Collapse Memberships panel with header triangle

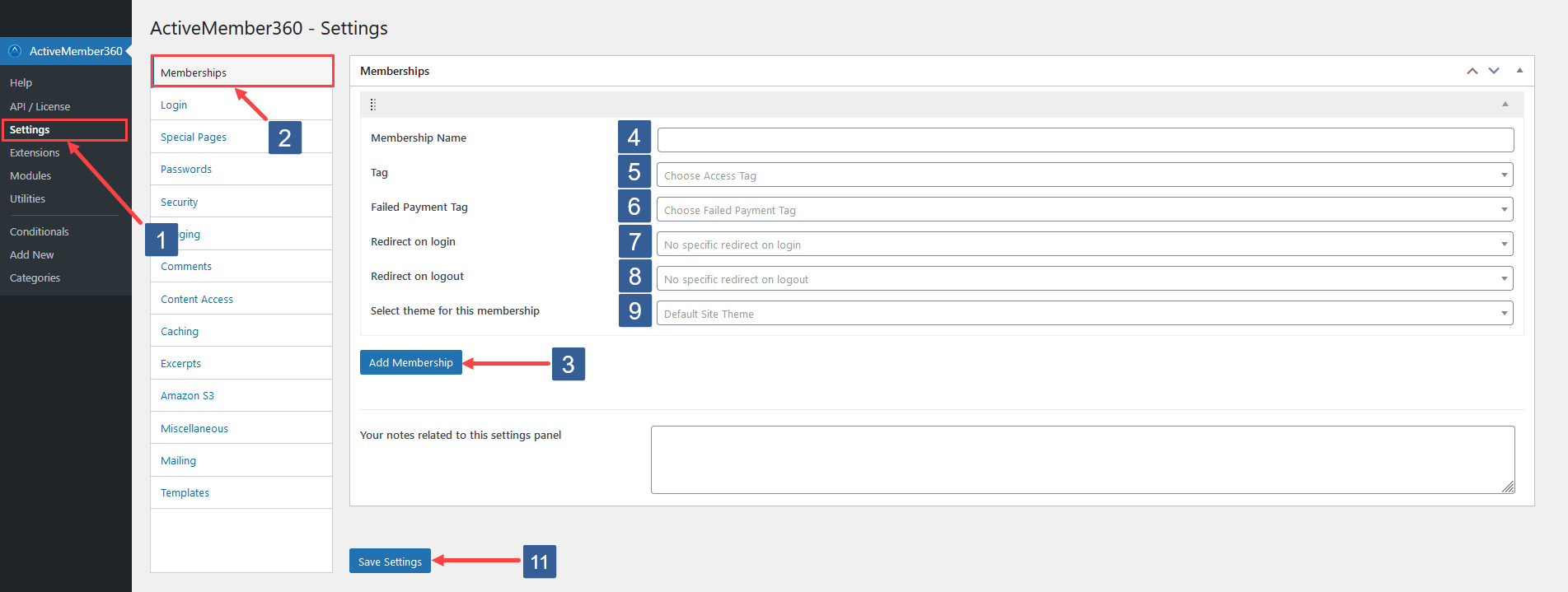click(1519, 70)
